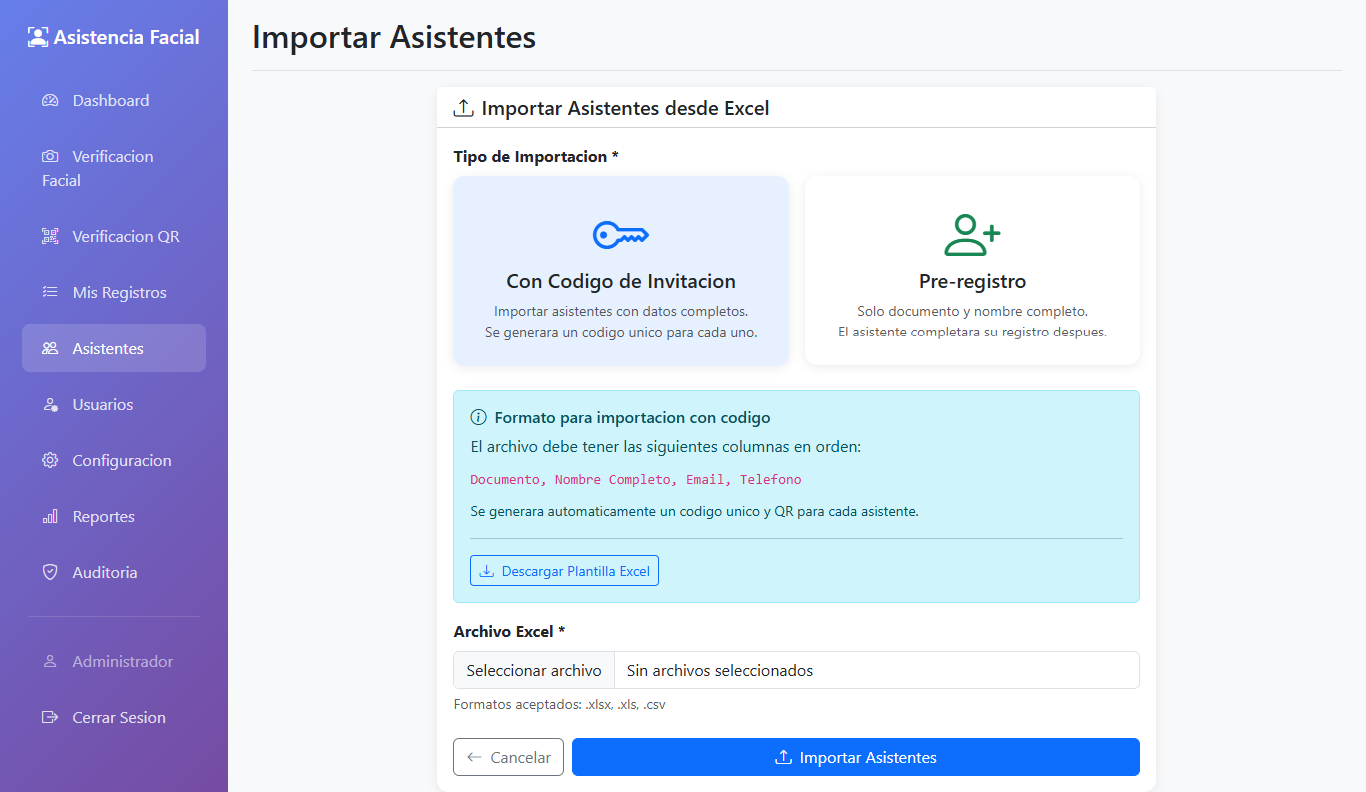Click the shield icon for Auditoria
1366x792 pixels.
[50, 573]
